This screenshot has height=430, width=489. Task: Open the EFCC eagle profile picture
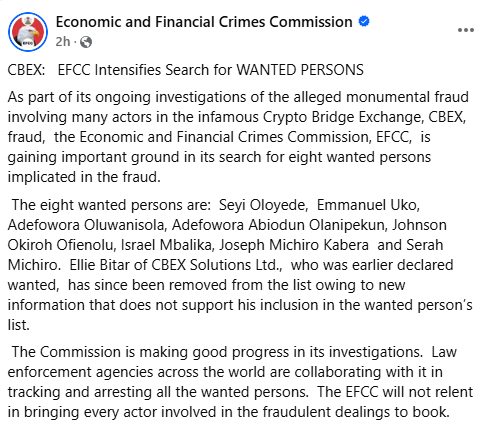click(28, 32)
